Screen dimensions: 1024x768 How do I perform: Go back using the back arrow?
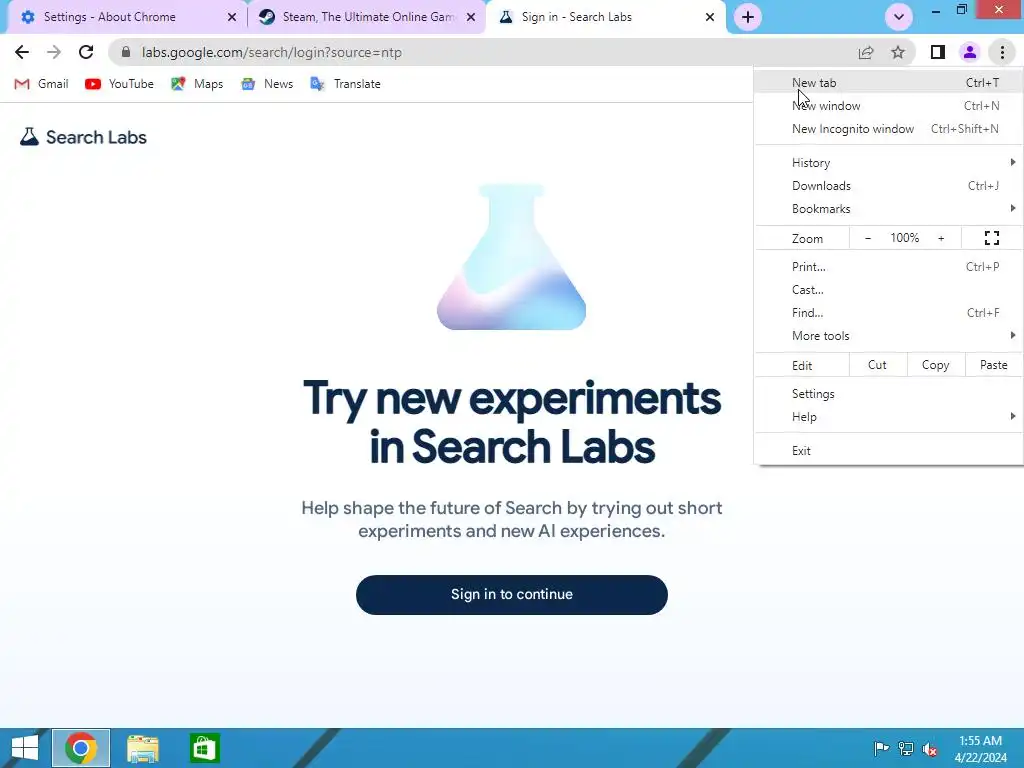[22, 52]
